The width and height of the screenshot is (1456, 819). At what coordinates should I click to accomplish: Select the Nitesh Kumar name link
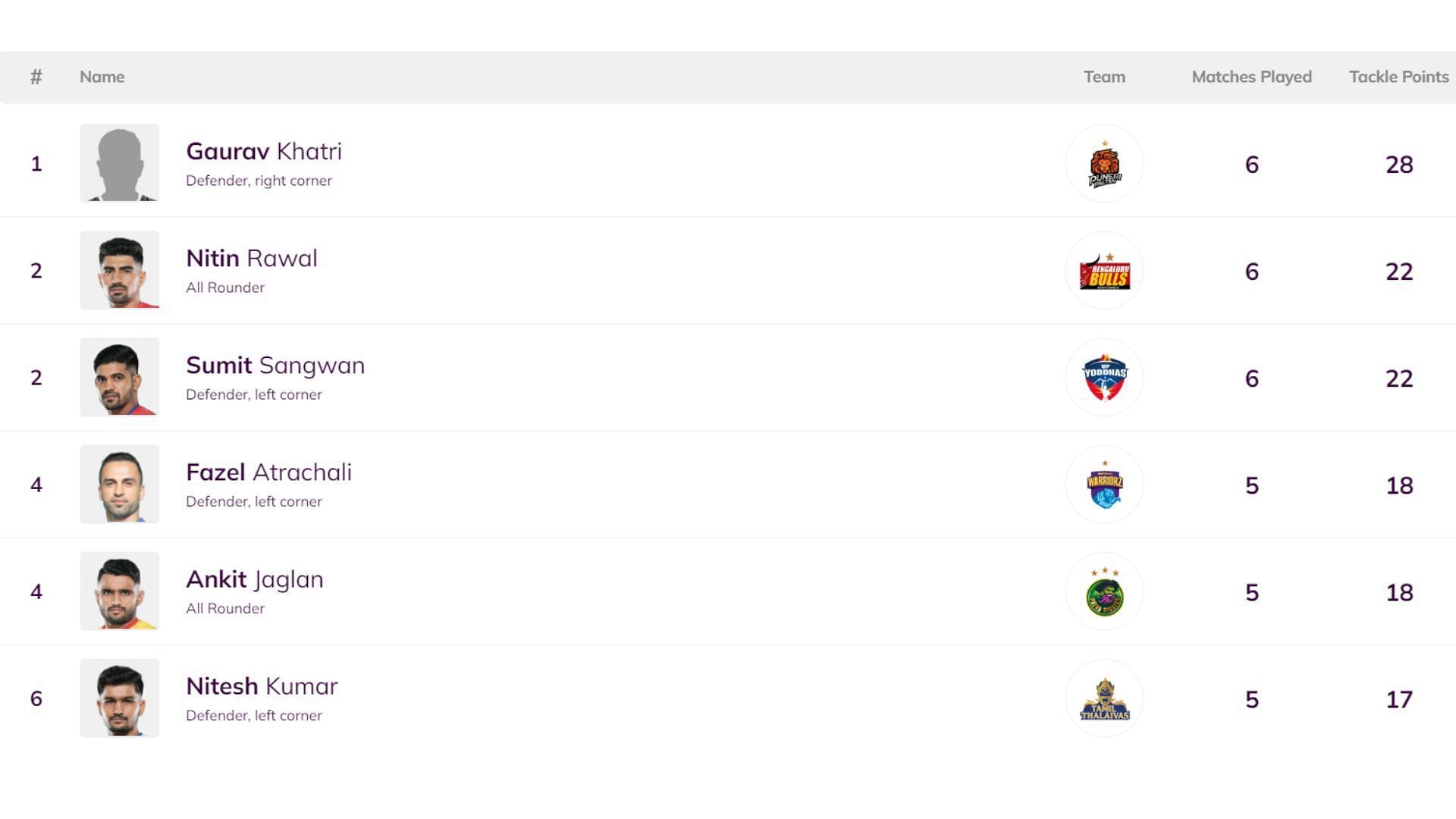coord(262,686)
